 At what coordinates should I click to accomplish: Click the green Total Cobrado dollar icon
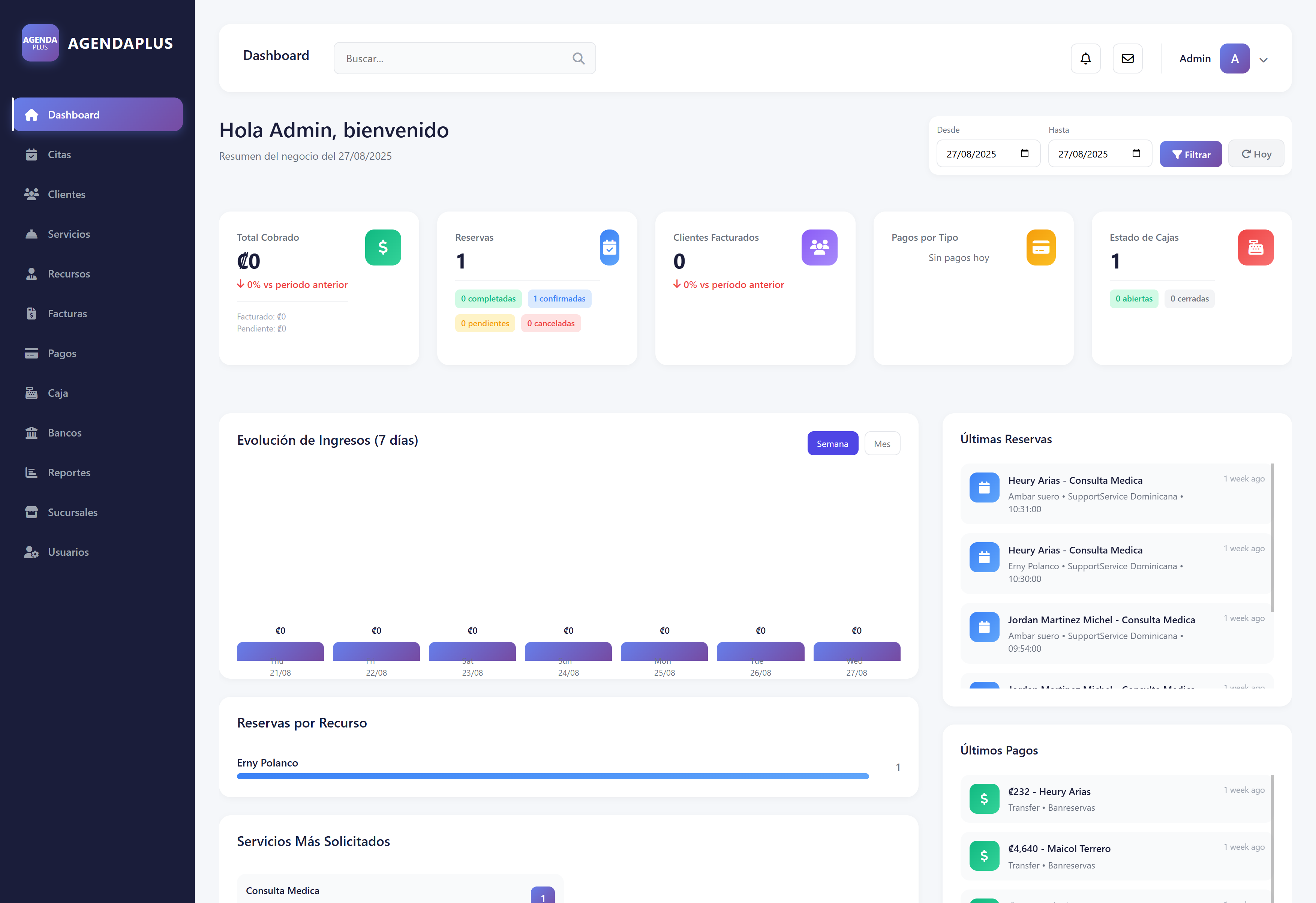[383, 247]
